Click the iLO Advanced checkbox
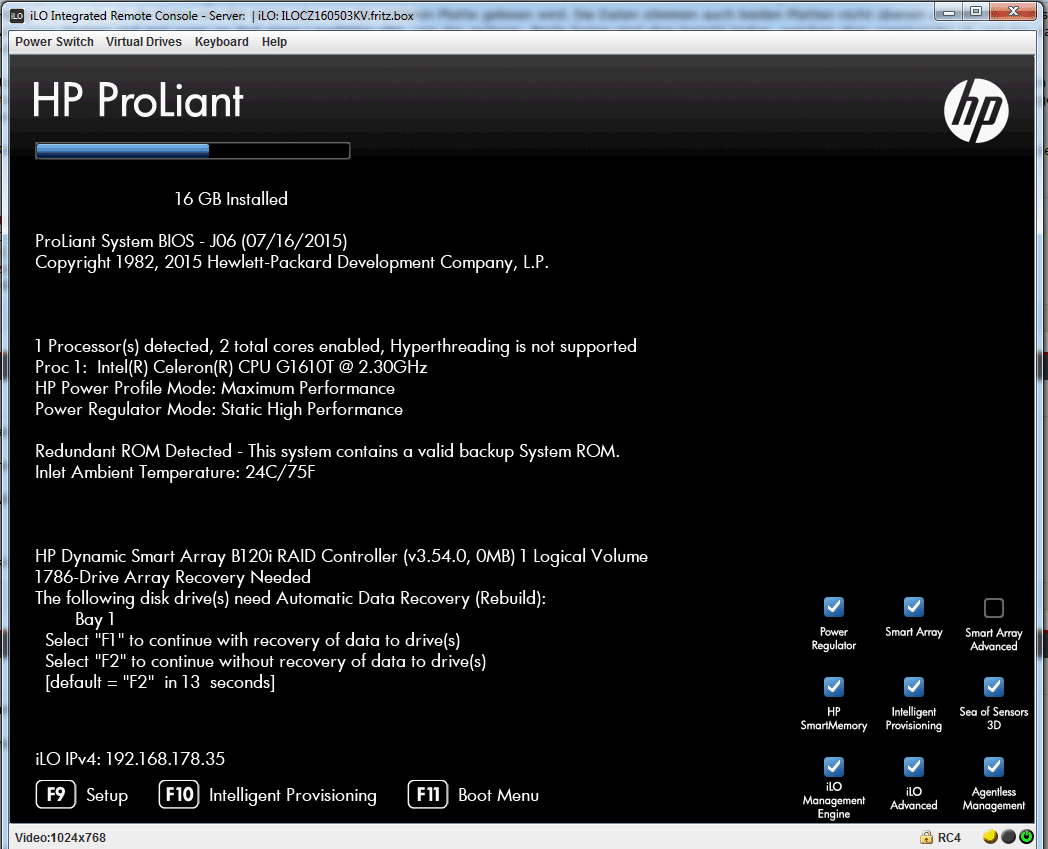Screen dimensions: 1048x849 pos(914,766)
